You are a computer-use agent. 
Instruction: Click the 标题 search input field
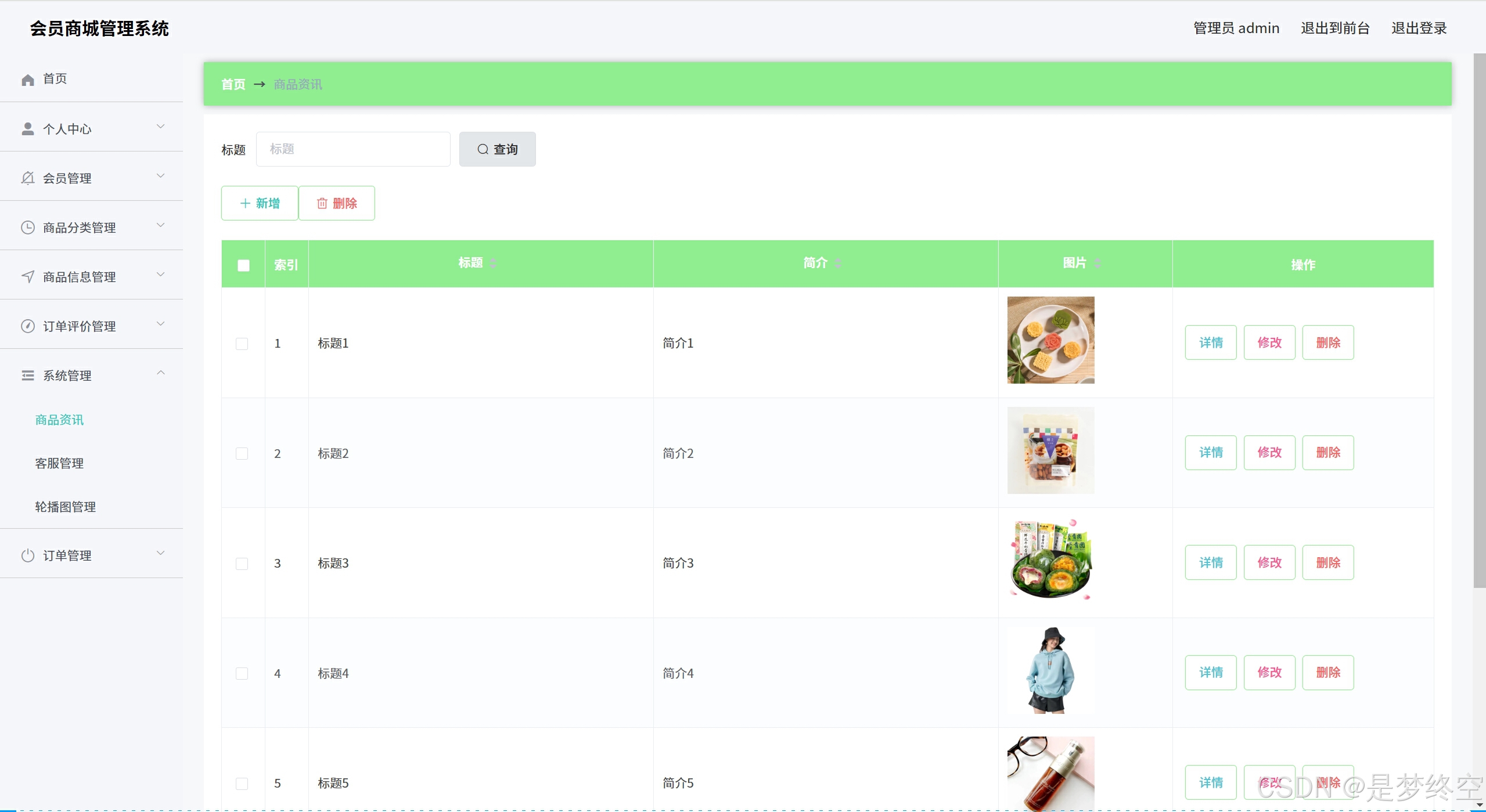pos(353,149)
